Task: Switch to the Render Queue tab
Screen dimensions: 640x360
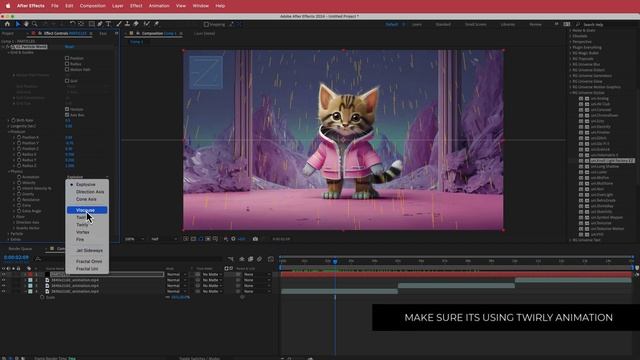Action: (x=20, y=249)
